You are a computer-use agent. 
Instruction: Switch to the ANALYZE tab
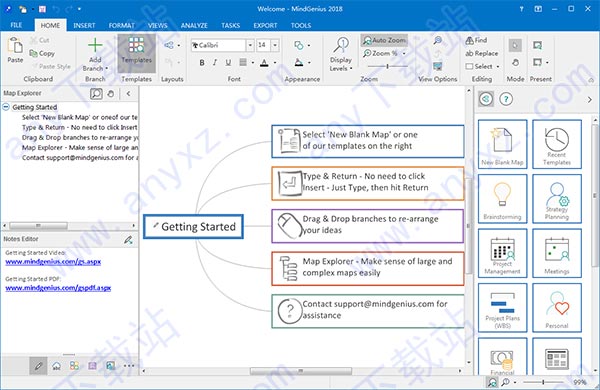tap(194, 25)
